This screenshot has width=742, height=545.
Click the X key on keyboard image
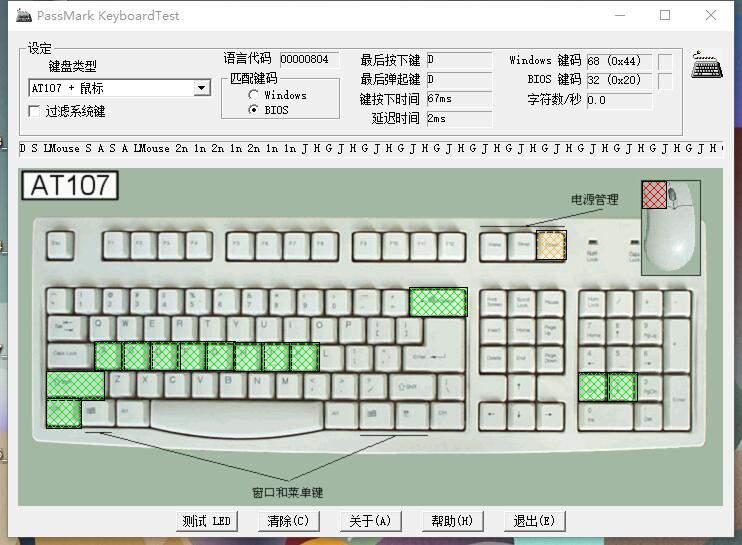click(x=148, y=384)
